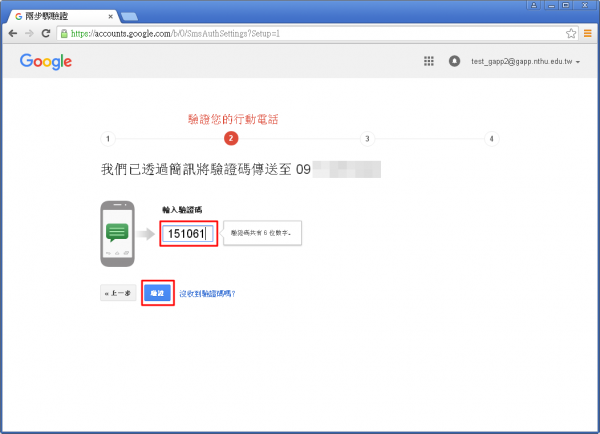
Task: Open the Google apps grid
Action: coord(429,61)
